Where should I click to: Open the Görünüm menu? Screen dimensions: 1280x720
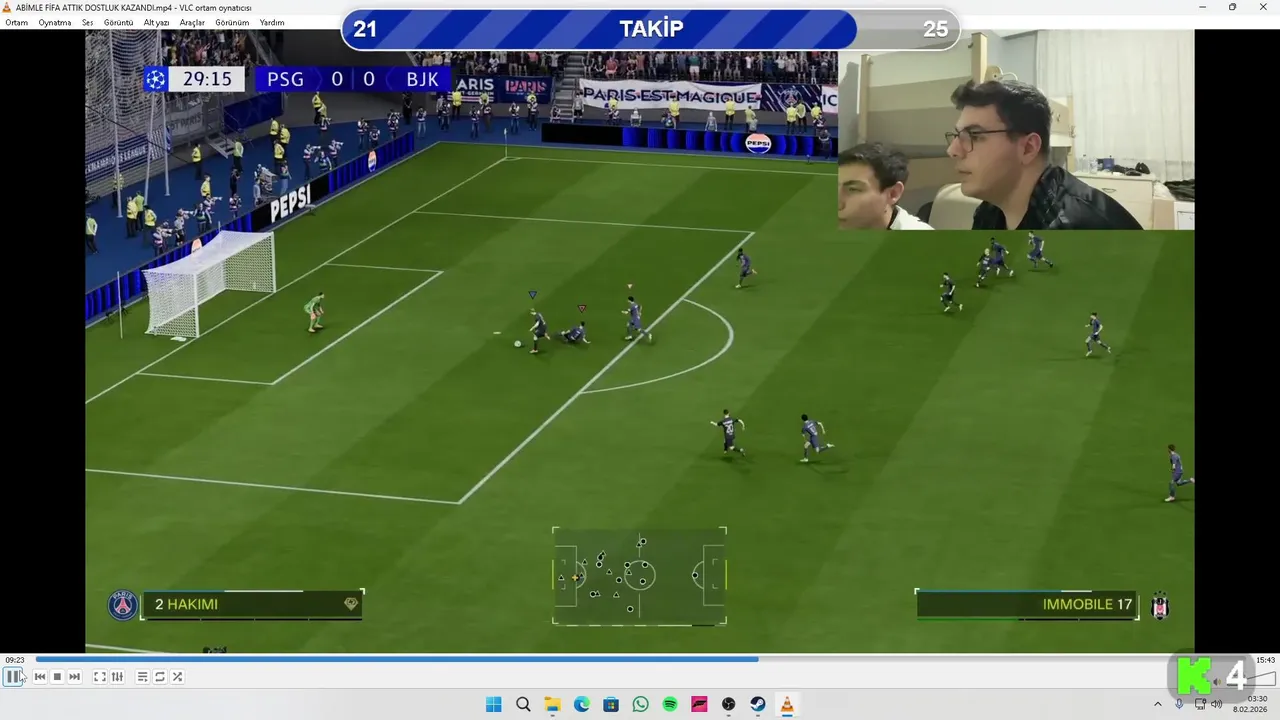pyautogui.click(x=232, y=22)
